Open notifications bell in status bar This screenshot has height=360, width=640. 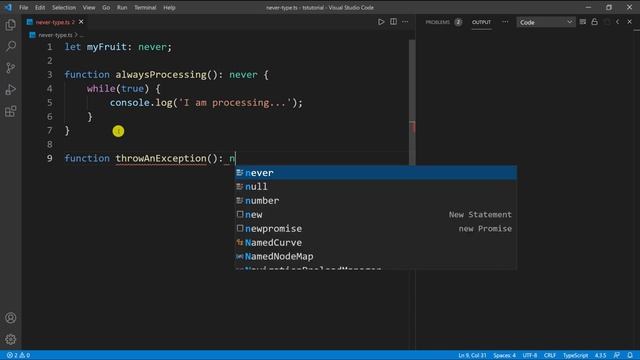coord(630,355)
